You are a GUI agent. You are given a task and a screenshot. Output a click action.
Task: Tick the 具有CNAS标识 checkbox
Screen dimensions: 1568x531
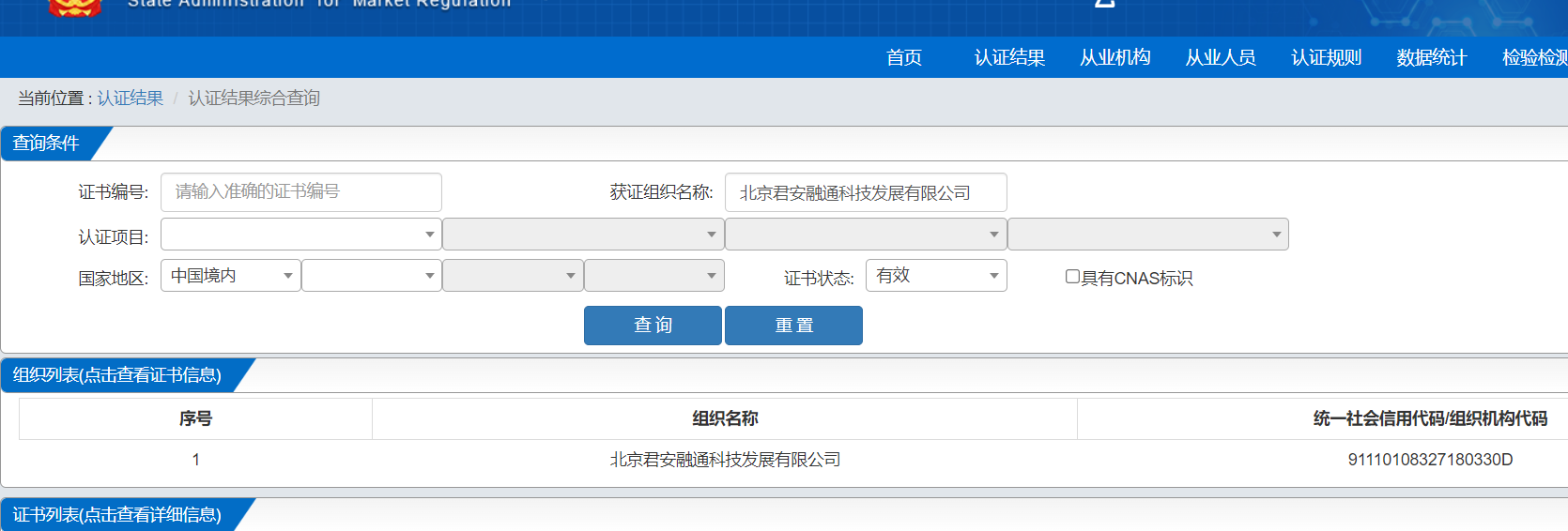[x=1072, y=277]
